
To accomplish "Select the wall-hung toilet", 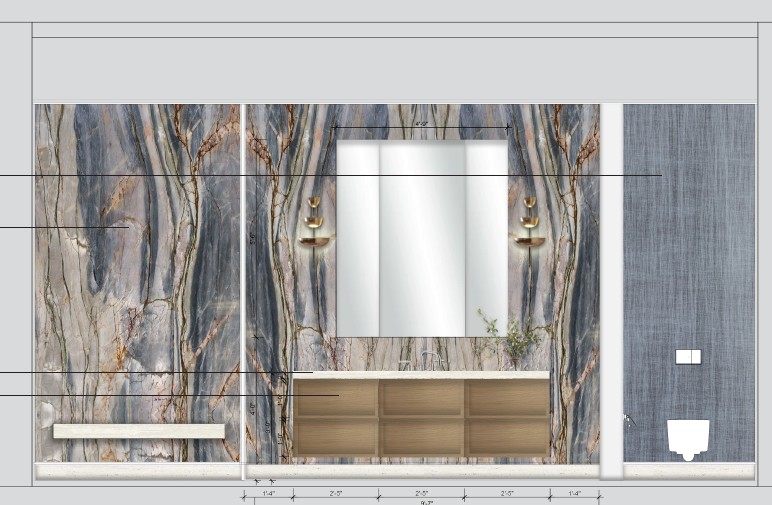I will click(688, 438).
